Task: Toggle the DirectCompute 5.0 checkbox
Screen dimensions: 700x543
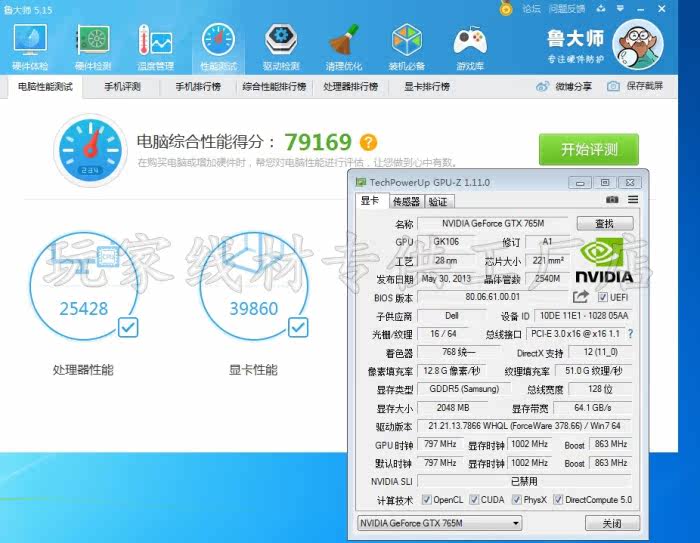Action: point(558,500)
